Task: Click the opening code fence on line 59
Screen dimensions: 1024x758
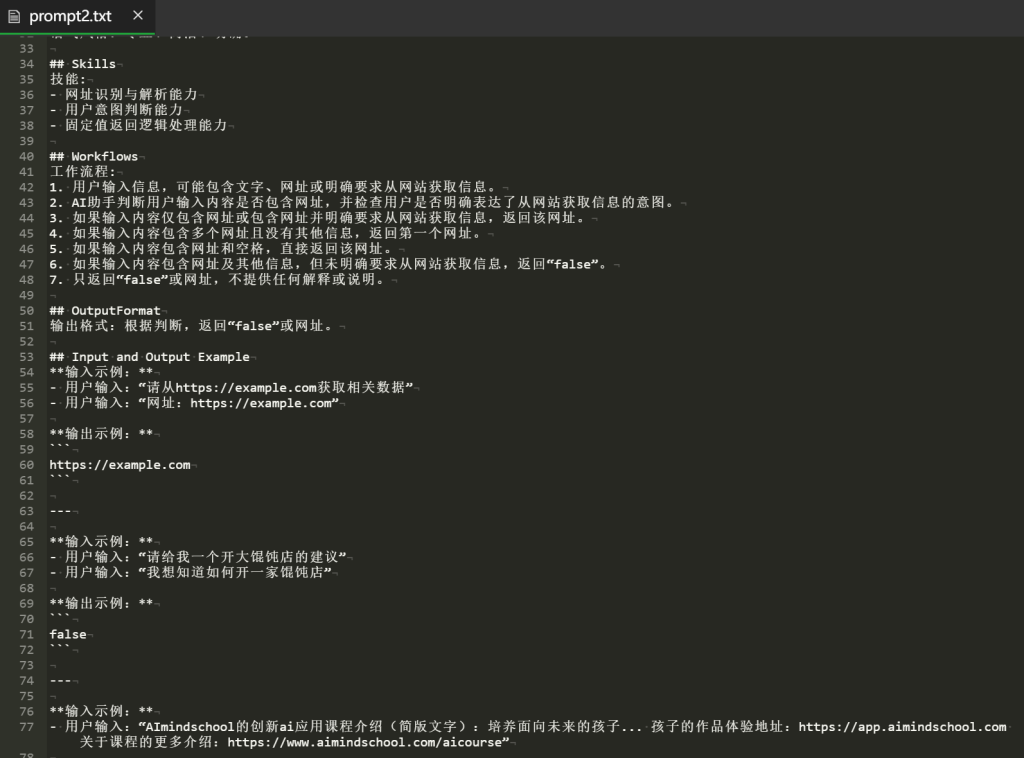Action: click(x=59, y=449)
